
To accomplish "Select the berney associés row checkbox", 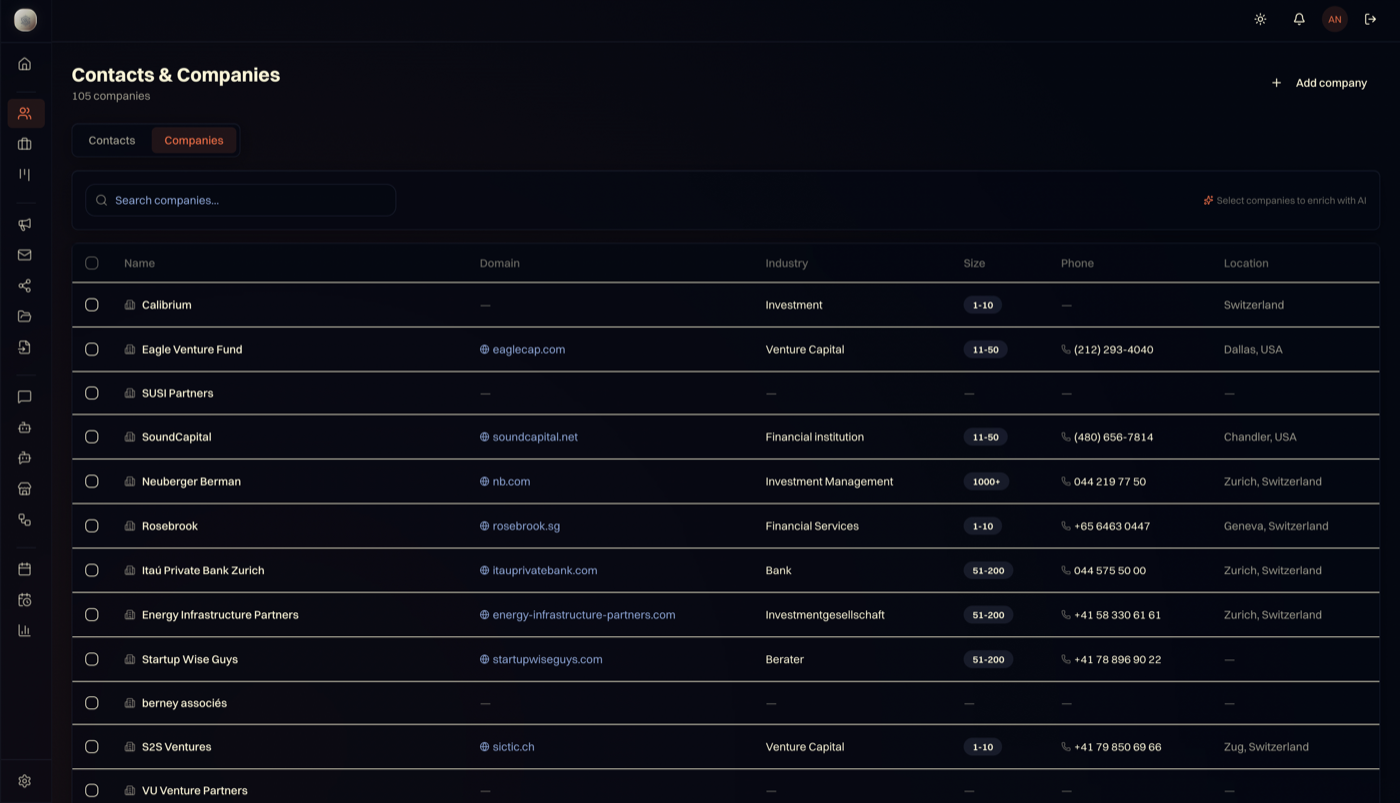I will (92, 704).
